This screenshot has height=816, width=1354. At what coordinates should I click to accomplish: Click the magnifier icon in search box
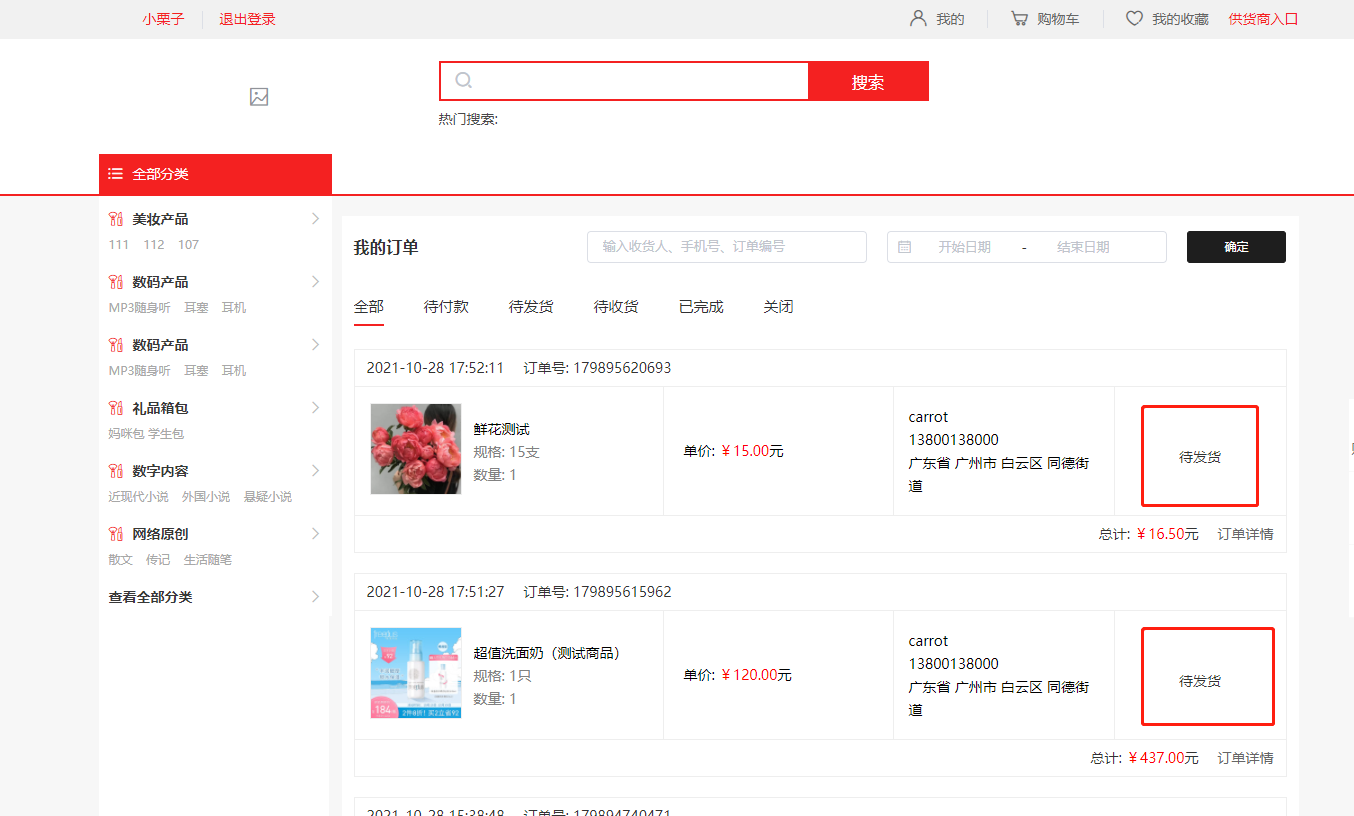coord(464,81)
